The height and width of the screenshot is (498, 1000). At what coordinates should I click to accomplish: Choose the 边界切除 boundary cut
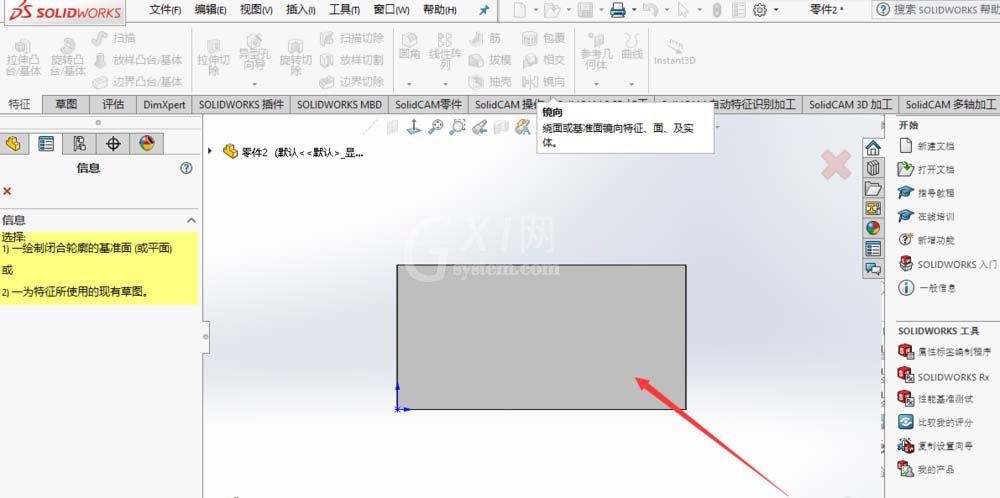[x=352, y=82]
